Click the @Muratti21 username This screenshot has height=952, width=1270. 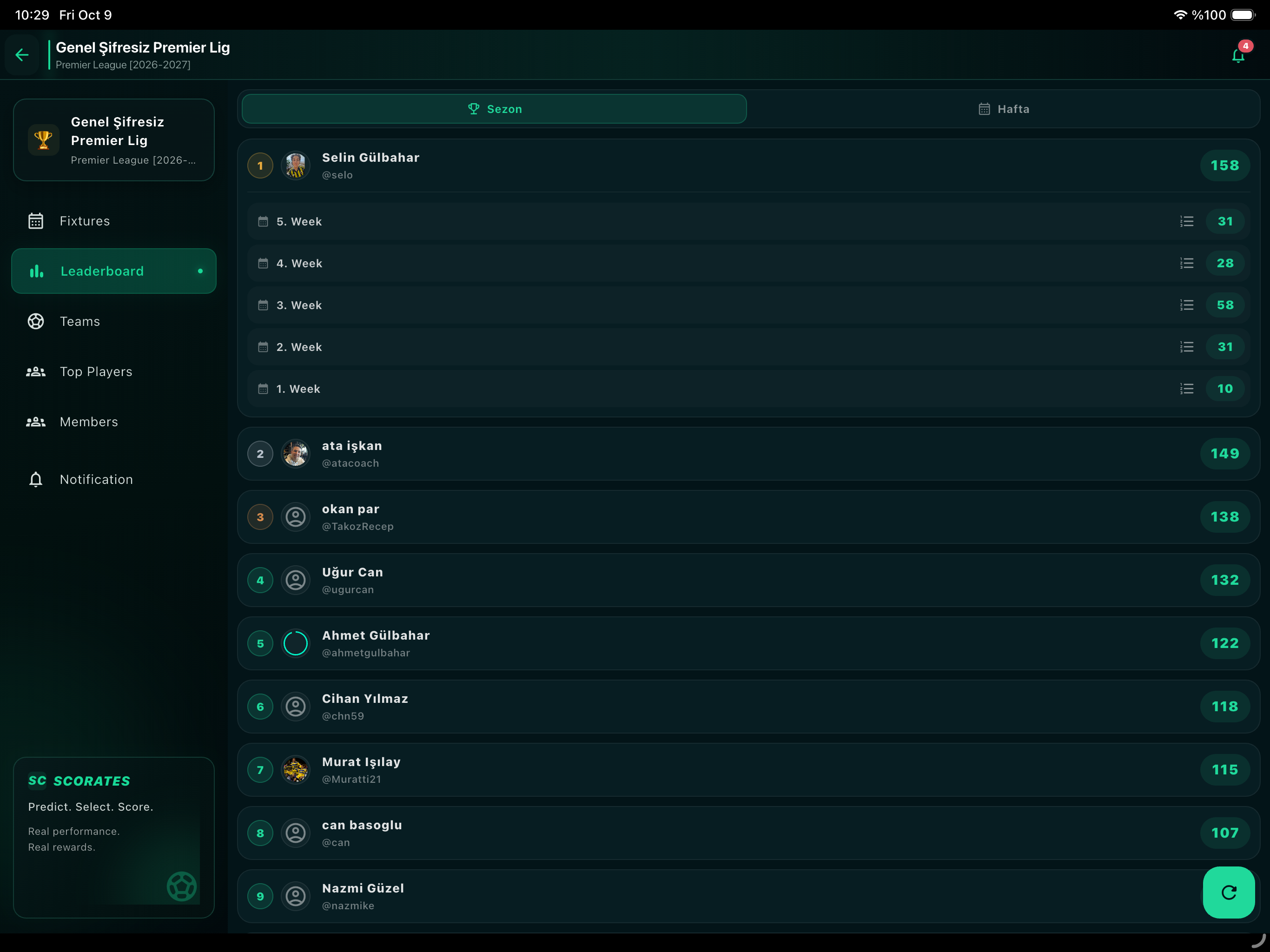point(351,779)
